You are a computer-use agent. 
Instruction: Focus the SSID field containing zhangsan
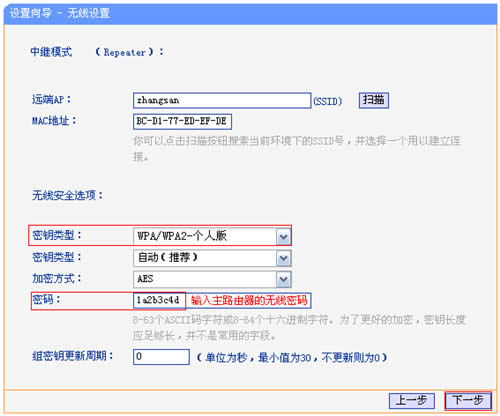tap(222, 100)
